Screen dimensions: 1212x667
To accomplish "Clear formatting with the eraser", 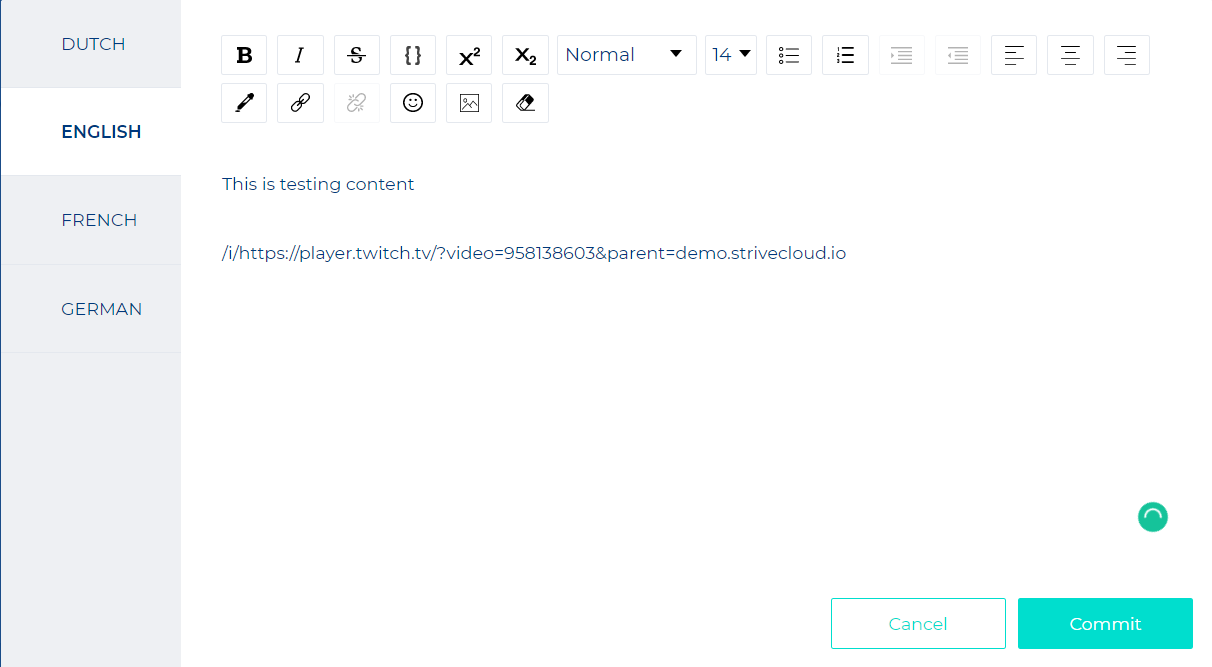I will [x=525, y=103].
